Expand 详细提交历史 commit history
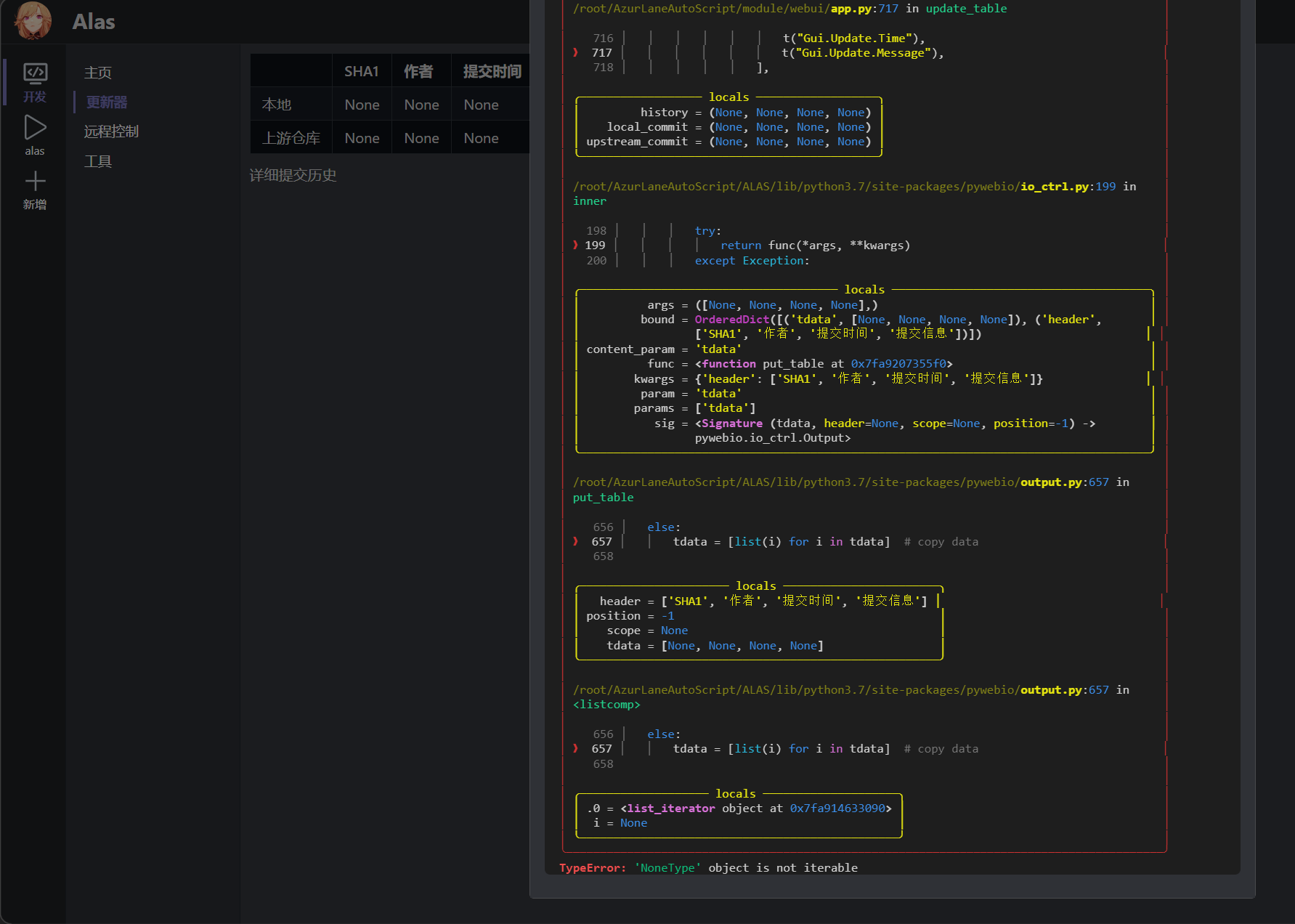 (293, 175)
